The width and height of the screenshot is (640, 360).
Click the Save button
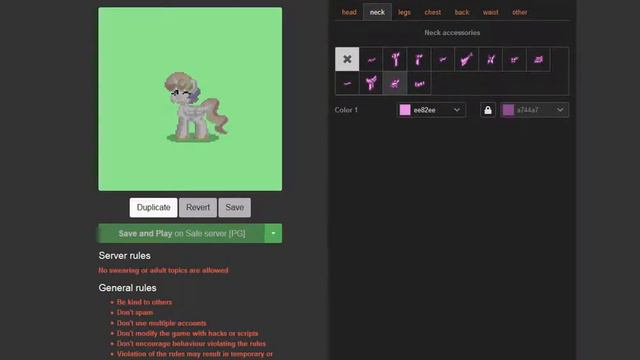tap(235, 207)
